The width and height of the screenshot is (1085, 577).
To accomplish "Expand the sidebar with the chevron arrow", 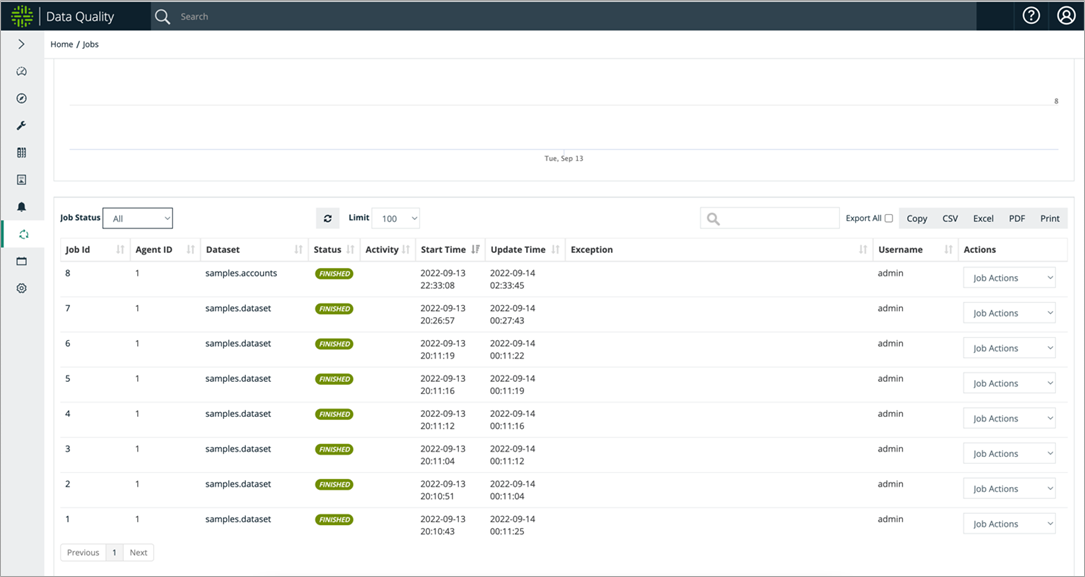I will pyautogui.click(x=21, y=44).
